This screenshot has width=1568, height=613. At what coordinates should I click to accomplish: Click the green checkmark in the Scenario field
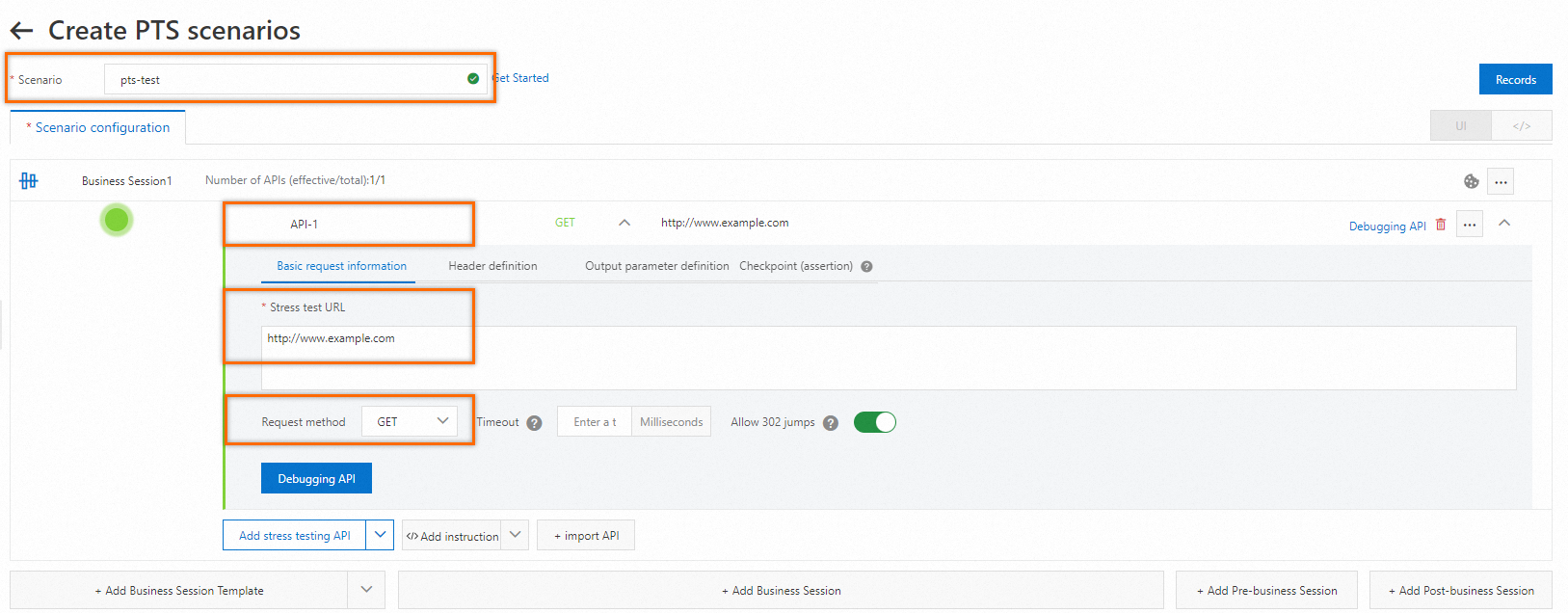(x=473, y=79)
